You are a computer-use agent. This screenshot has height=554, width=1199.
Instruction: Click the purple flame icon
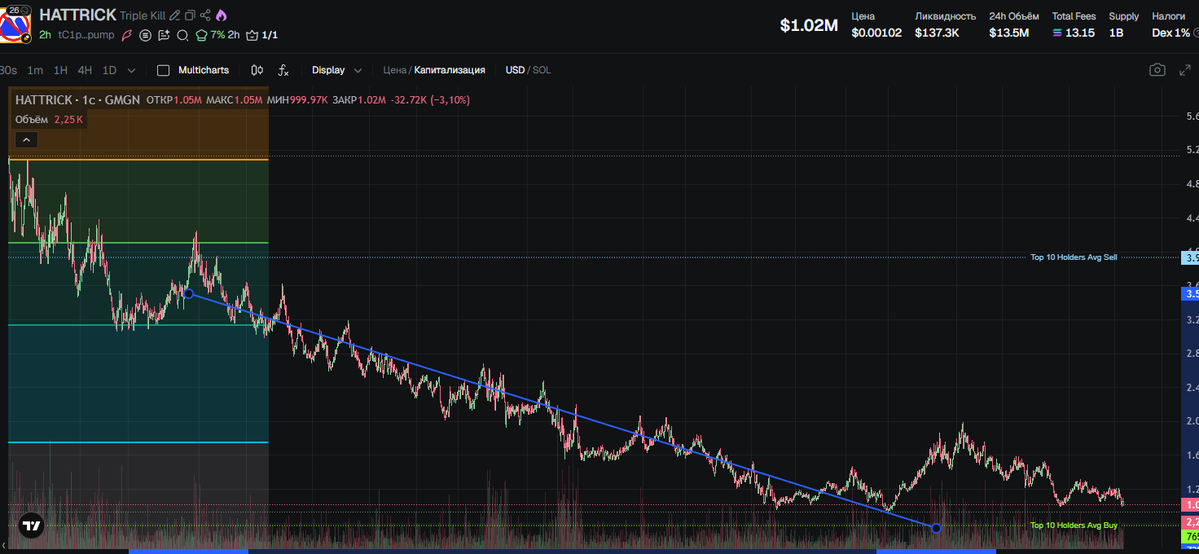click(x=221, y=16)
